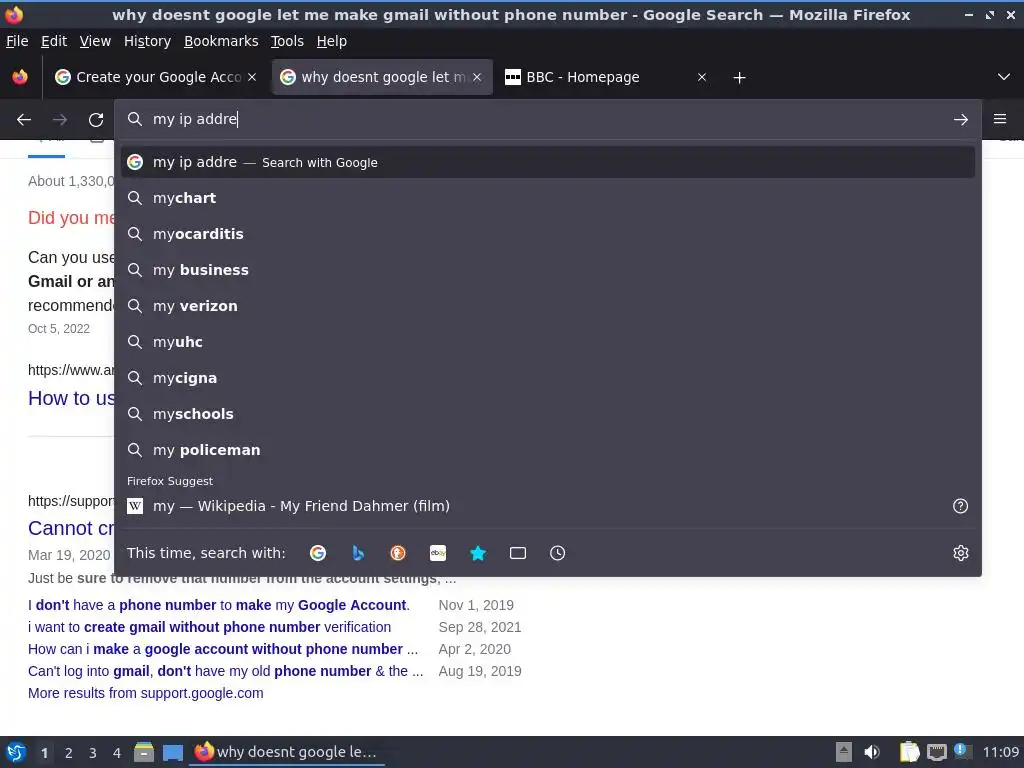Click the update notifier tray icon

coord(962,751)
